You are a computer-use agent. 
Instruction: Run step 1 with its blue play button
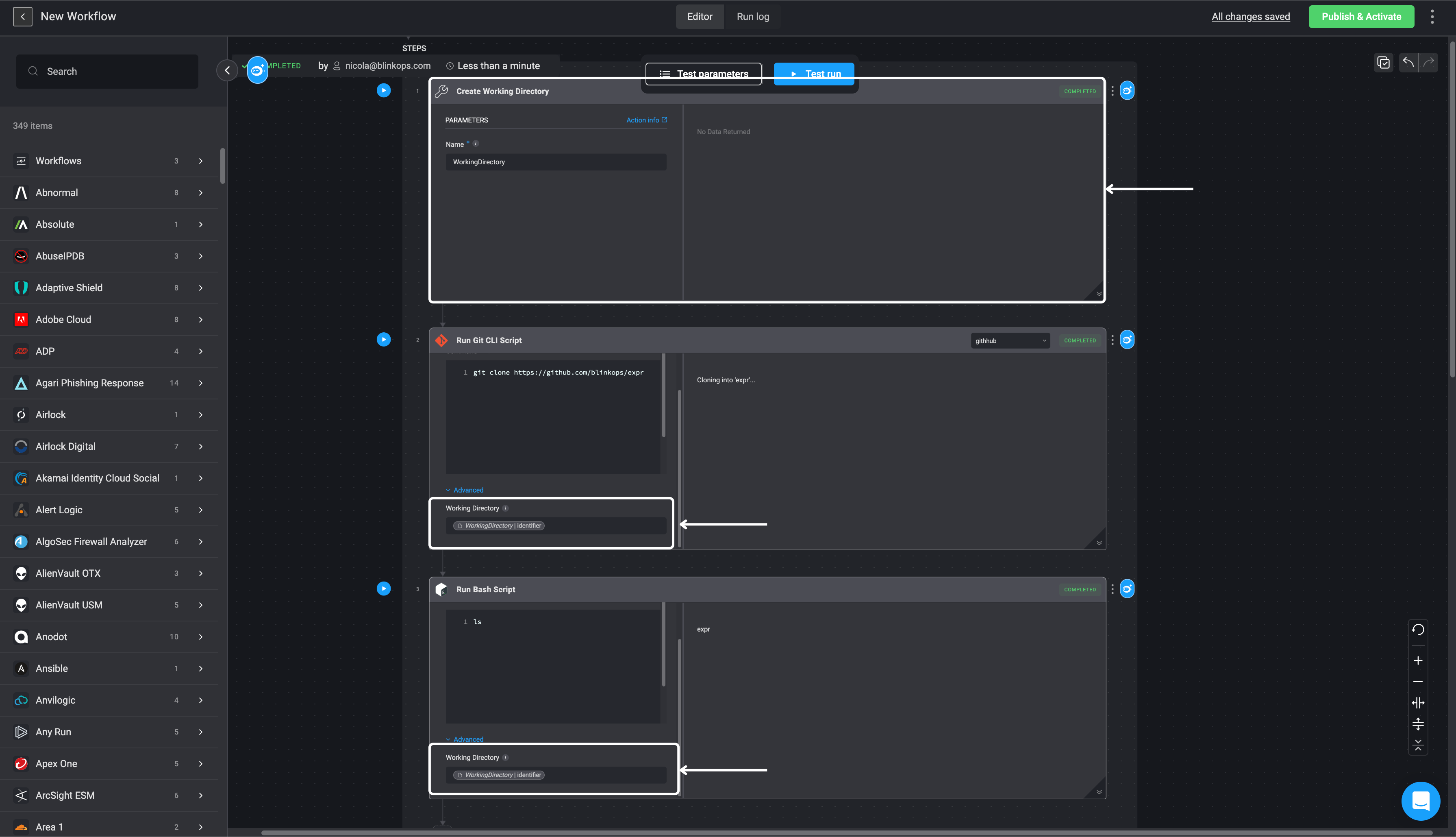pyautogui.click(x=384, y=91)
